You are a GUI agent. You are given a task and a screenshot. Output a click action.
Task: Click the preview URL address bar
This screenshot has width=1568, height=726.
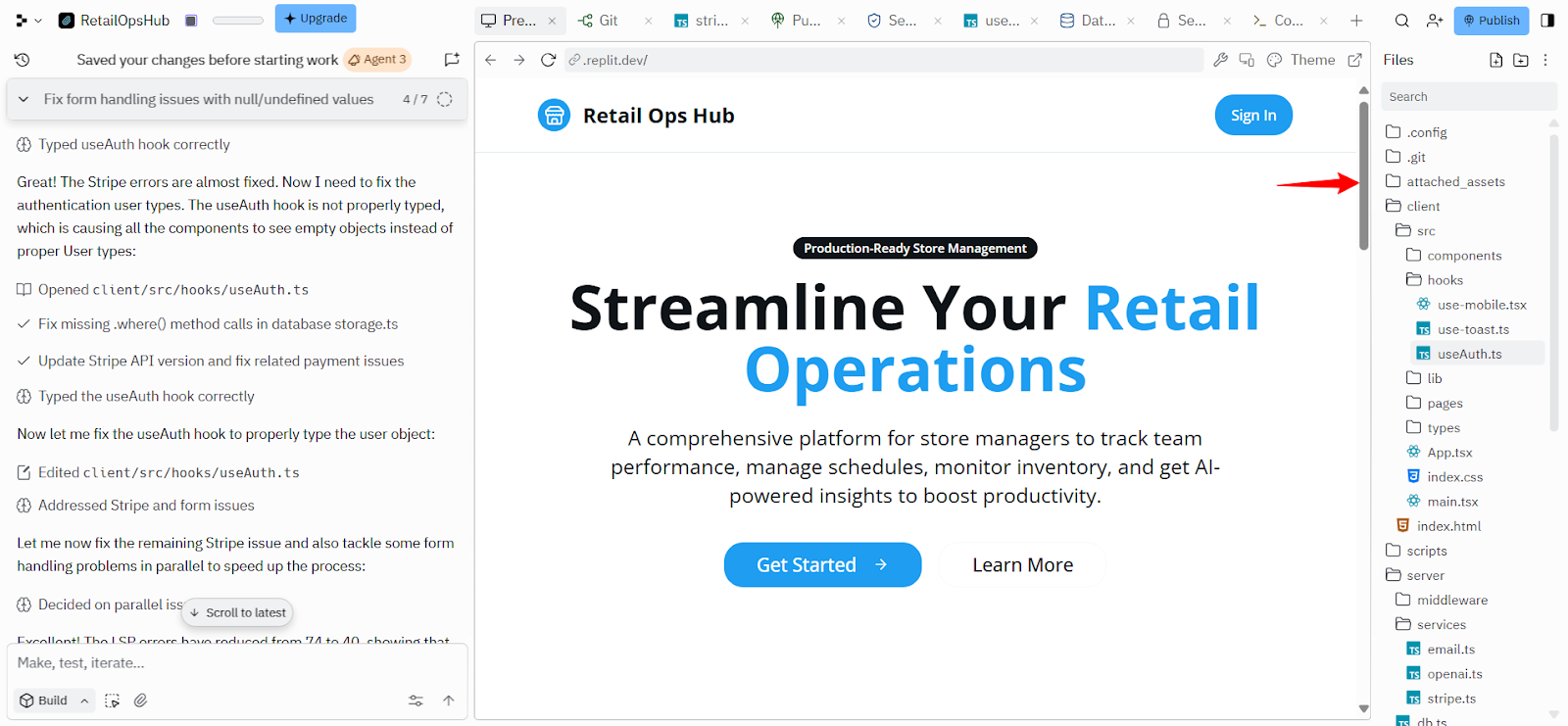point(884,60)
